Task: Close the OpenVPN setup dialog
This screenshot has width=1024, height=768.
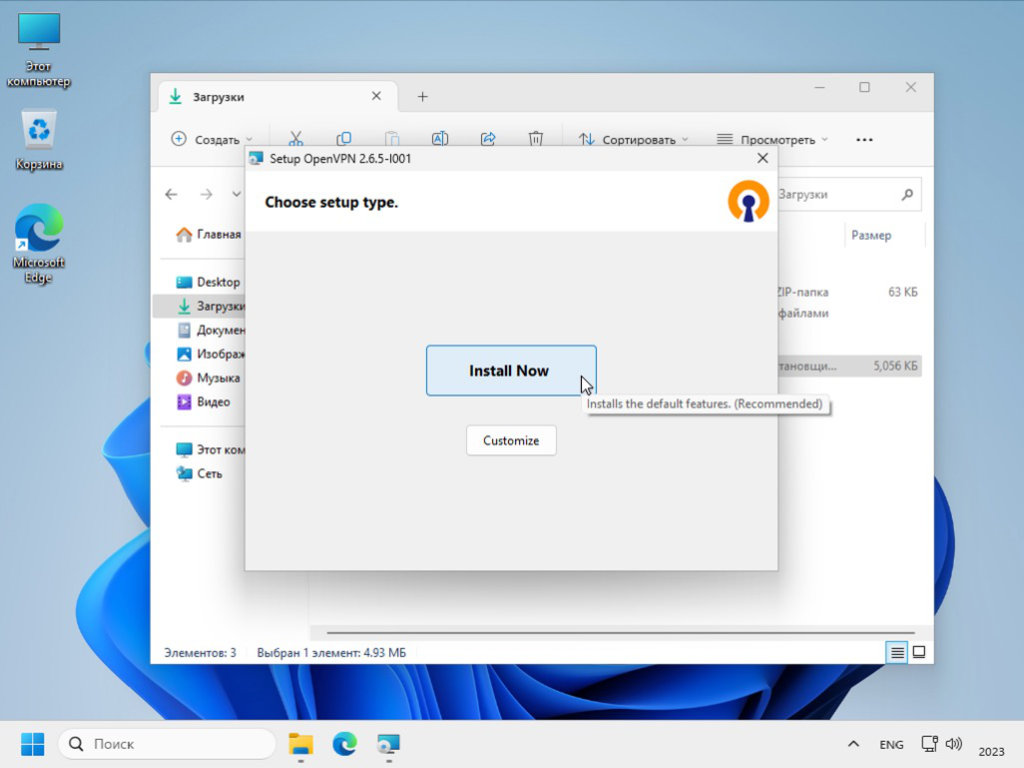Action: (762, 158)
